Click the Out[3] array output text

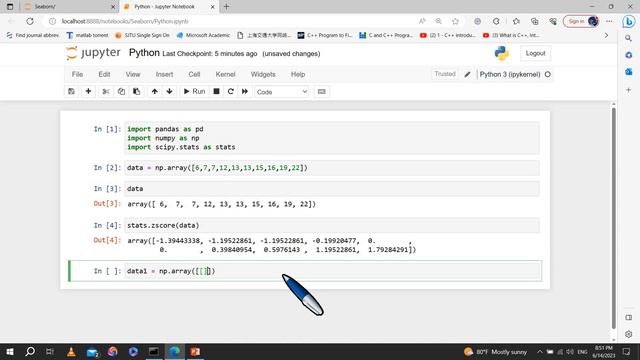click(x=222, y=204)
